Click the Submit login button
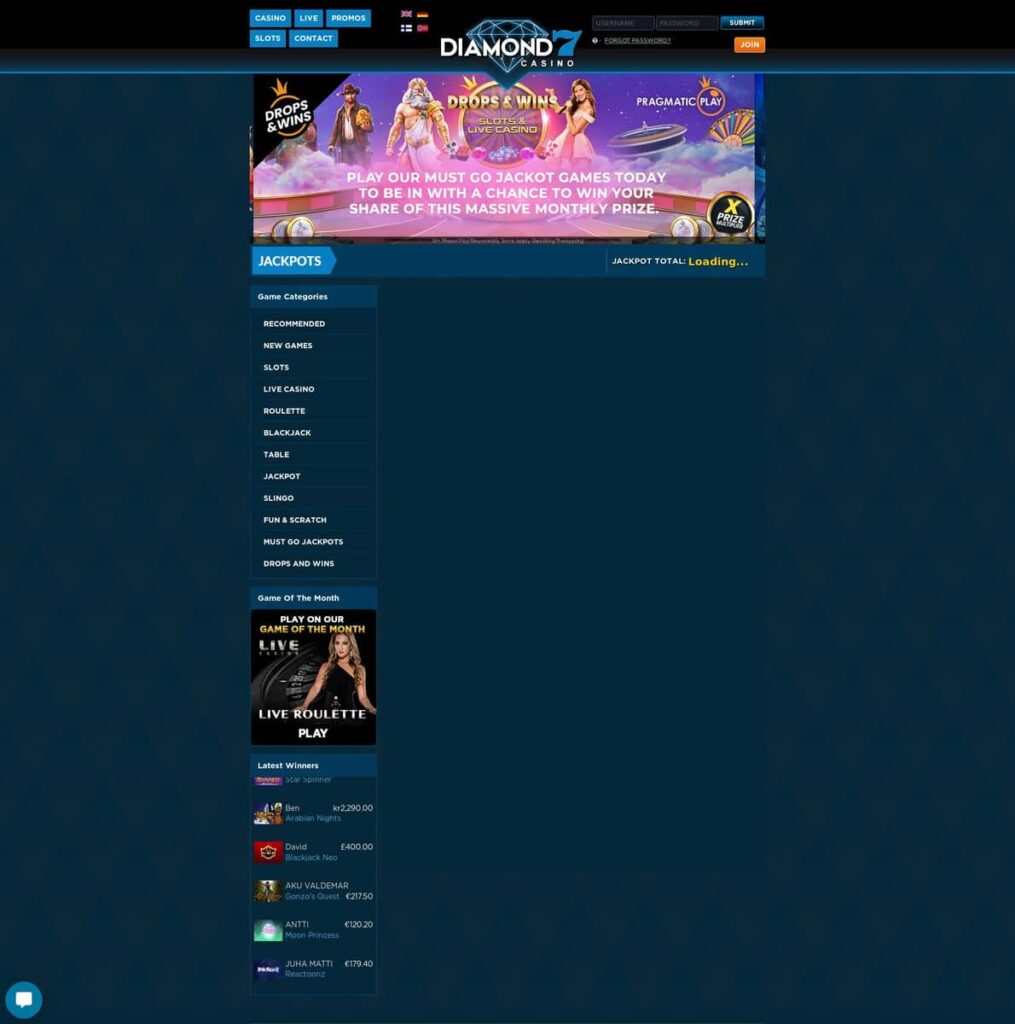 [x=742, y=23]
